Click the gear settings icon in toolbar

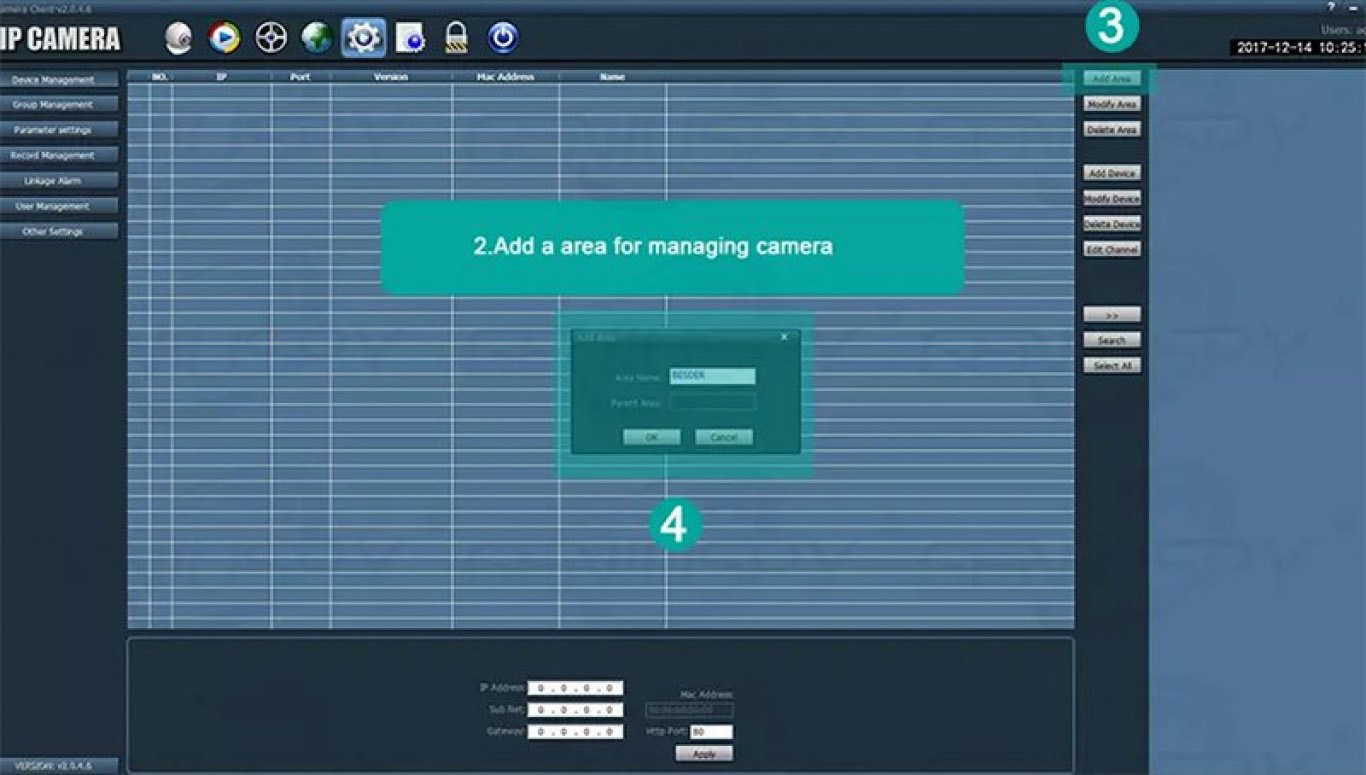[x=363, y=38]
